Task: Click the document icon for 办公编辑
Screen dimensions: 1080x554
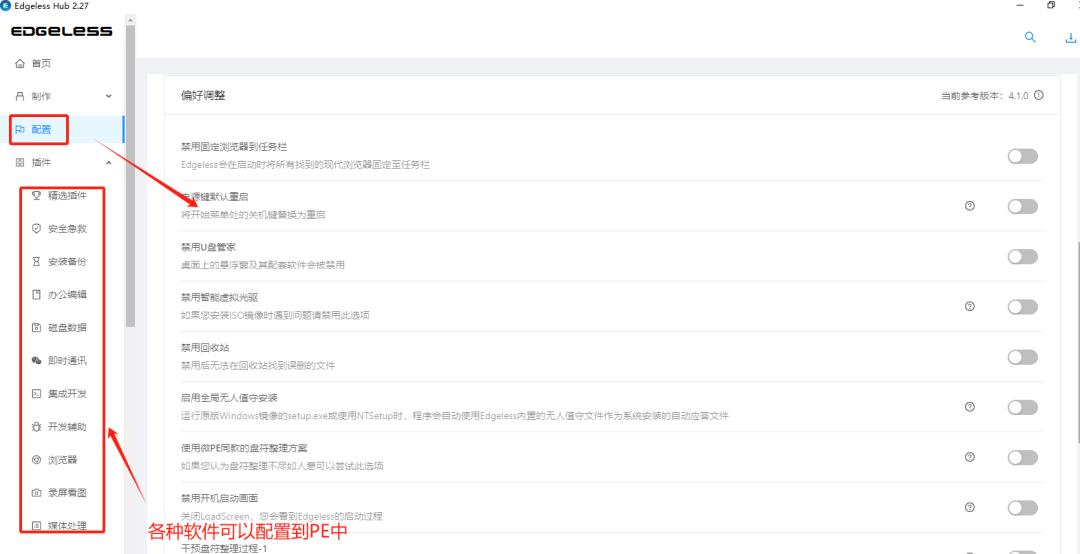Action: (37, 294)
